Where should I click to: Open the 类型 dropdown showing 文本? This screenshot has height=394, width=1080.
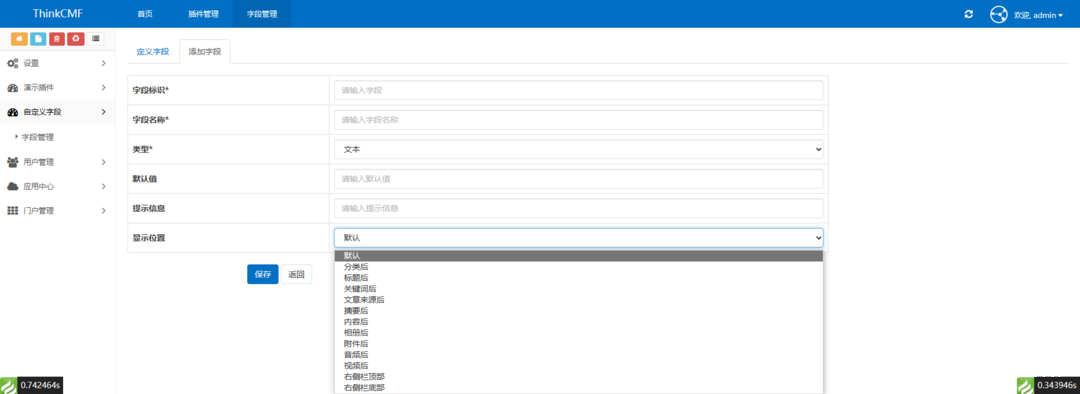click(579, 149)
